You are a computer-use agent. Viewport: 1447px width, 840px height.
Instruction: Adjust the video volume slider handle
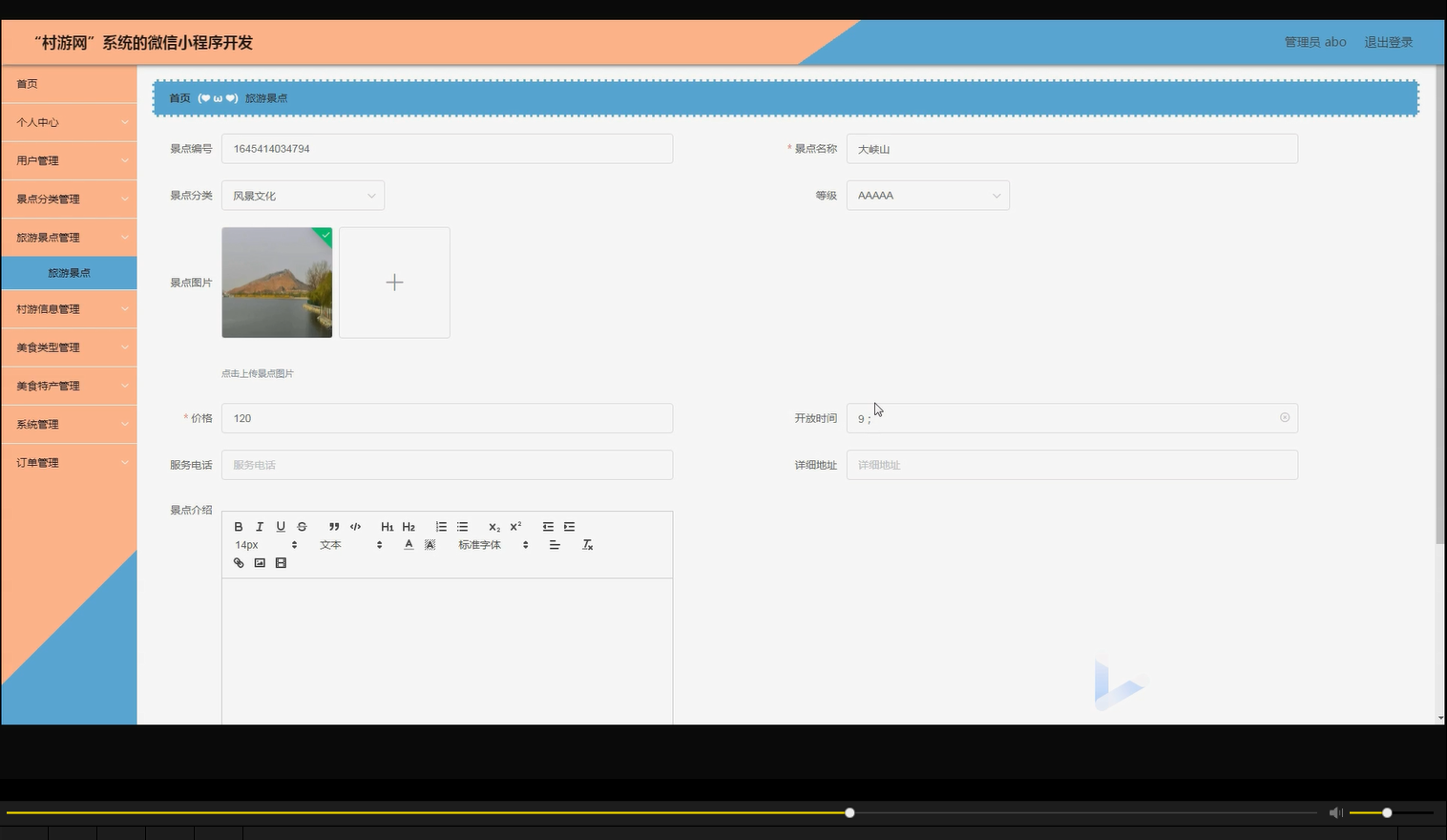[x=1387, y=812]
